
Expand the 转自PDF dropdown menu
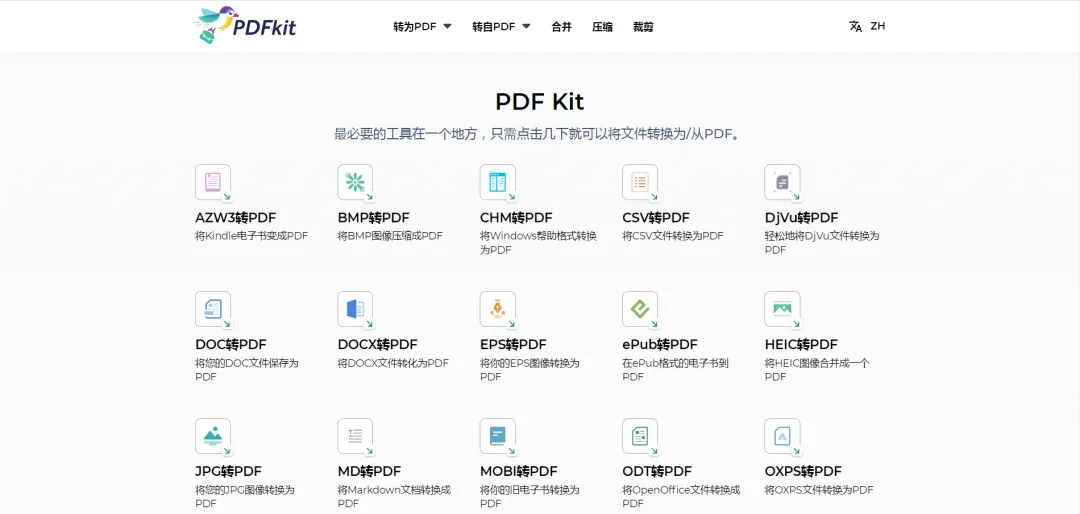(x=501, y=27)
